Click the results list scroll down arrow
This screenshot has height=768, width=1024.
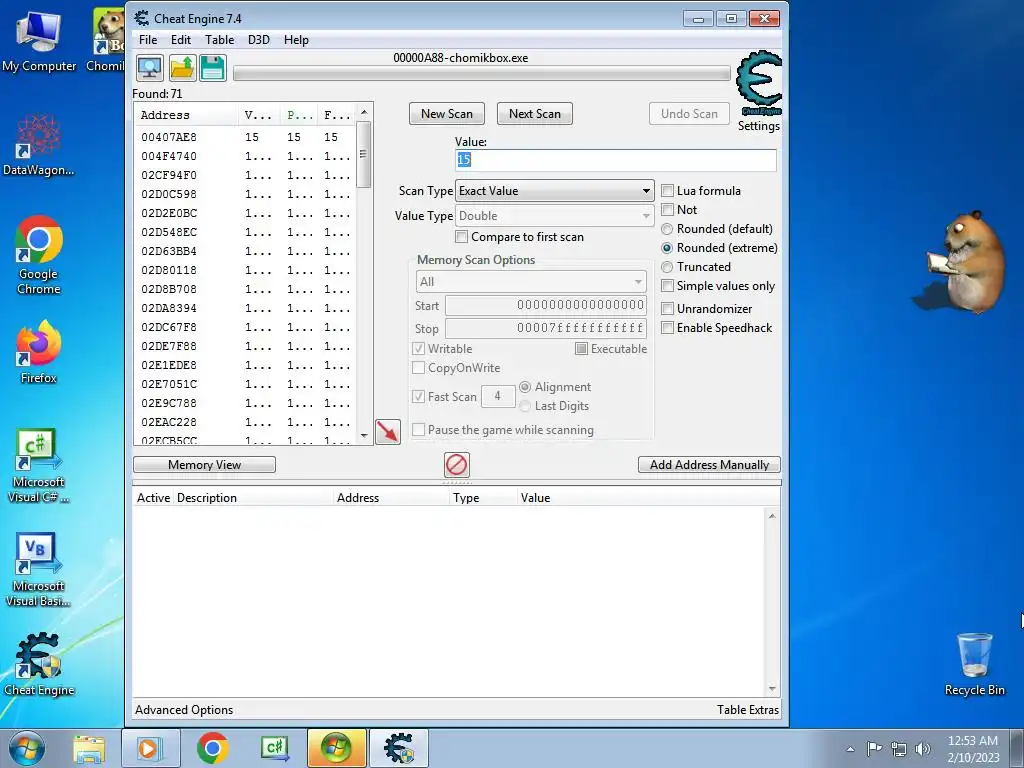pyautogui.click(x=364, y=436)
